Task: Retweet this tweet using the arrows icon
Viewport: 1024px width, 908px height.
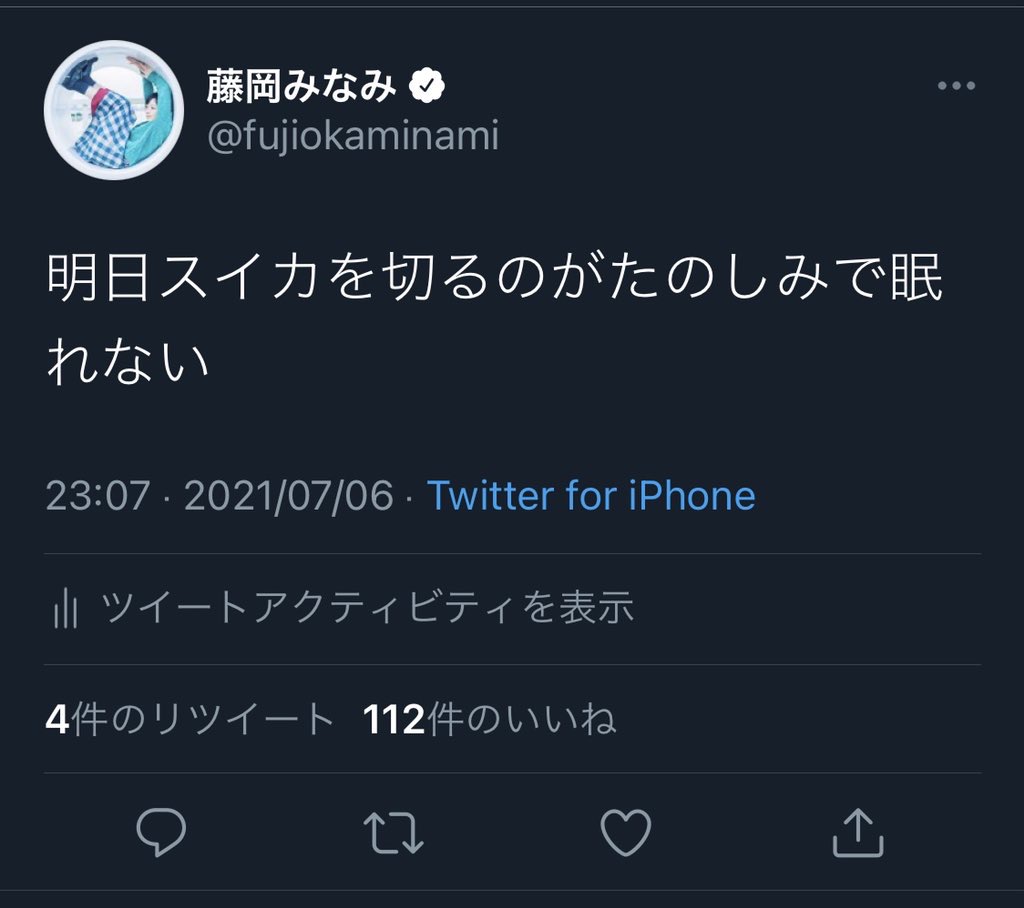Action: [x=393, y=832]
